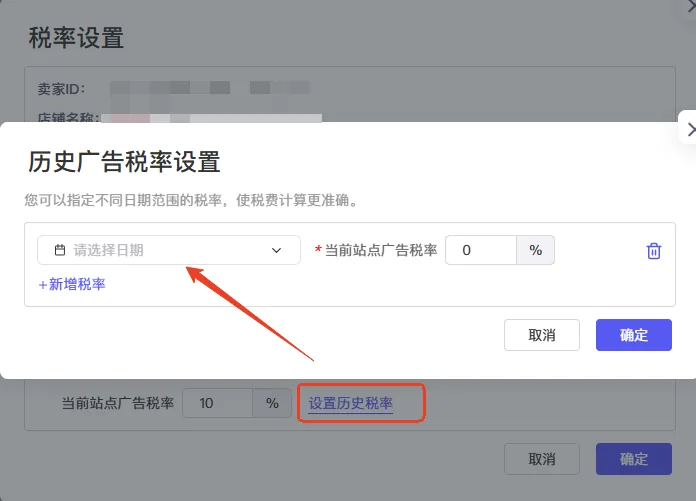Click the calendar icon in date picker

59,250
